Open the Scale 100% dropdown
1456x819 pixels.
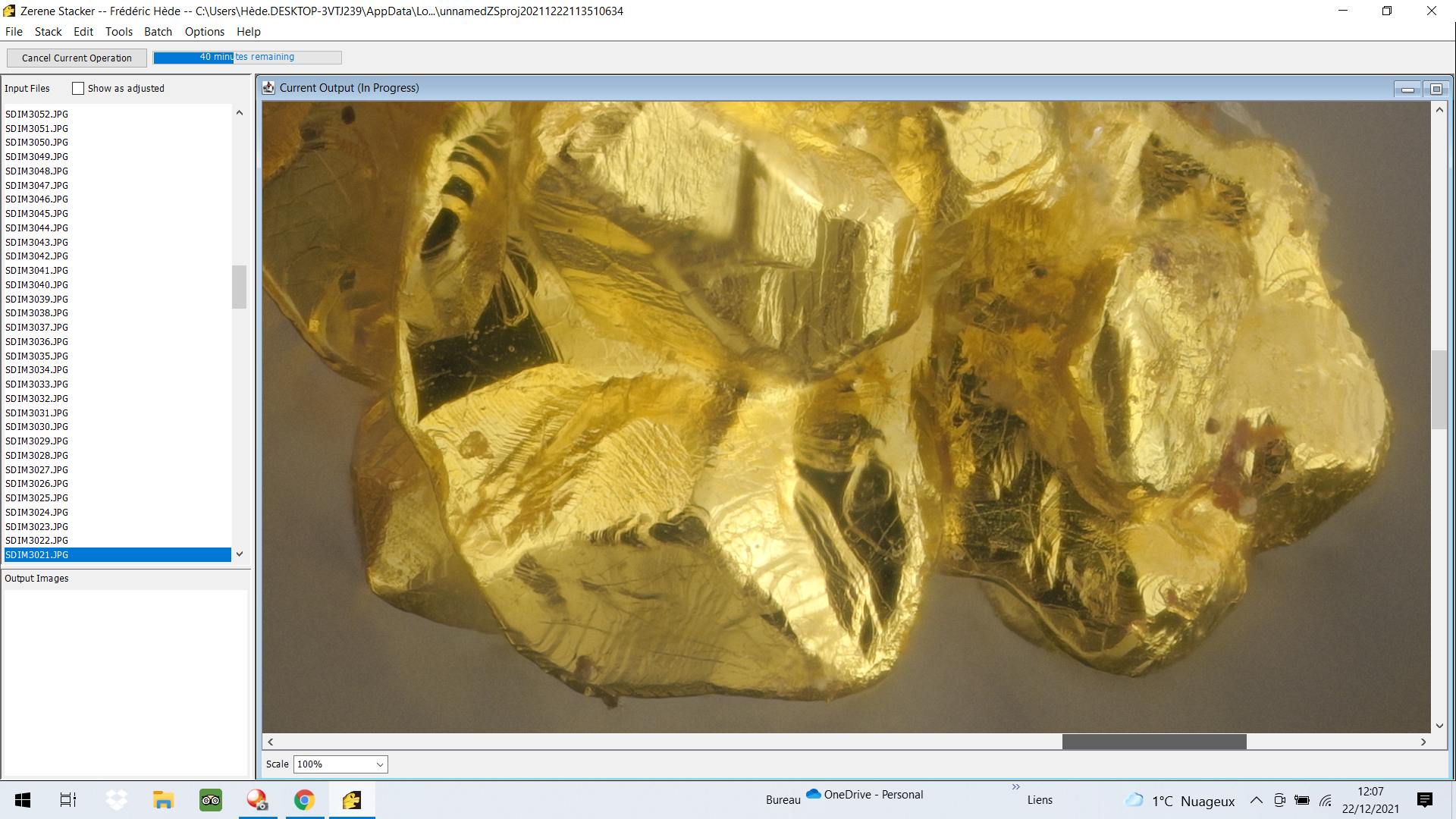click(340, 764)
